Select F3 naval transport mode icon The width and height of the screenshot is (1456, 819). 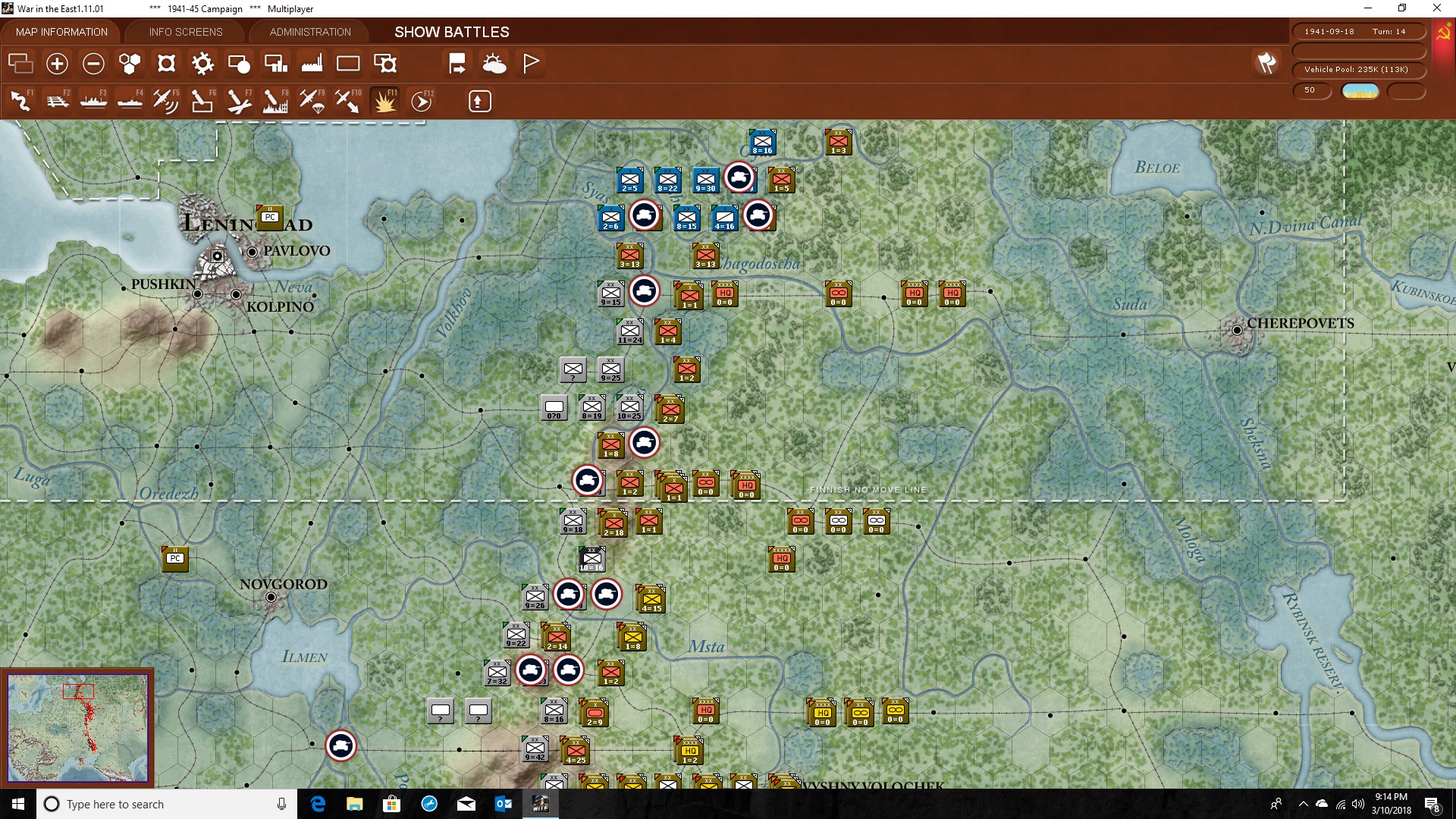94,101
